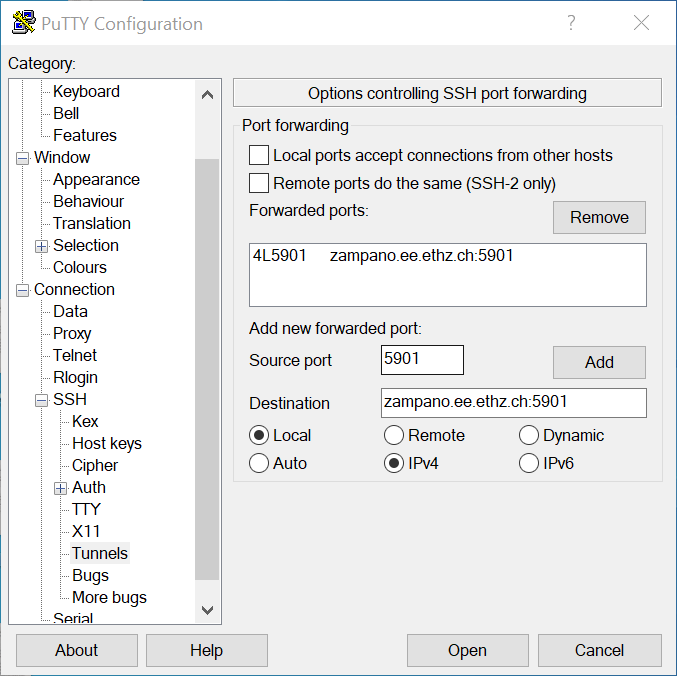
Task: Open the Behaviour category
Action: tap(88, 202)
